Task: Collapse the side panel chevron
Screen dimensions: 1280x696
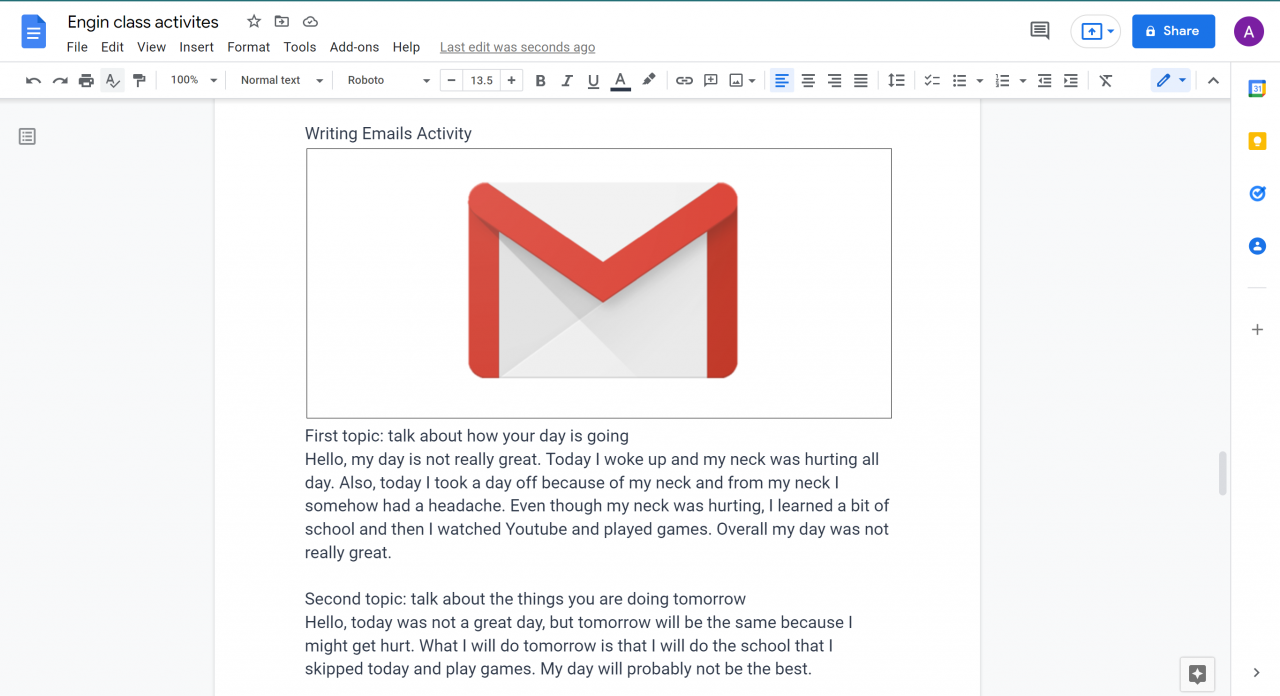Action: 1257,673
